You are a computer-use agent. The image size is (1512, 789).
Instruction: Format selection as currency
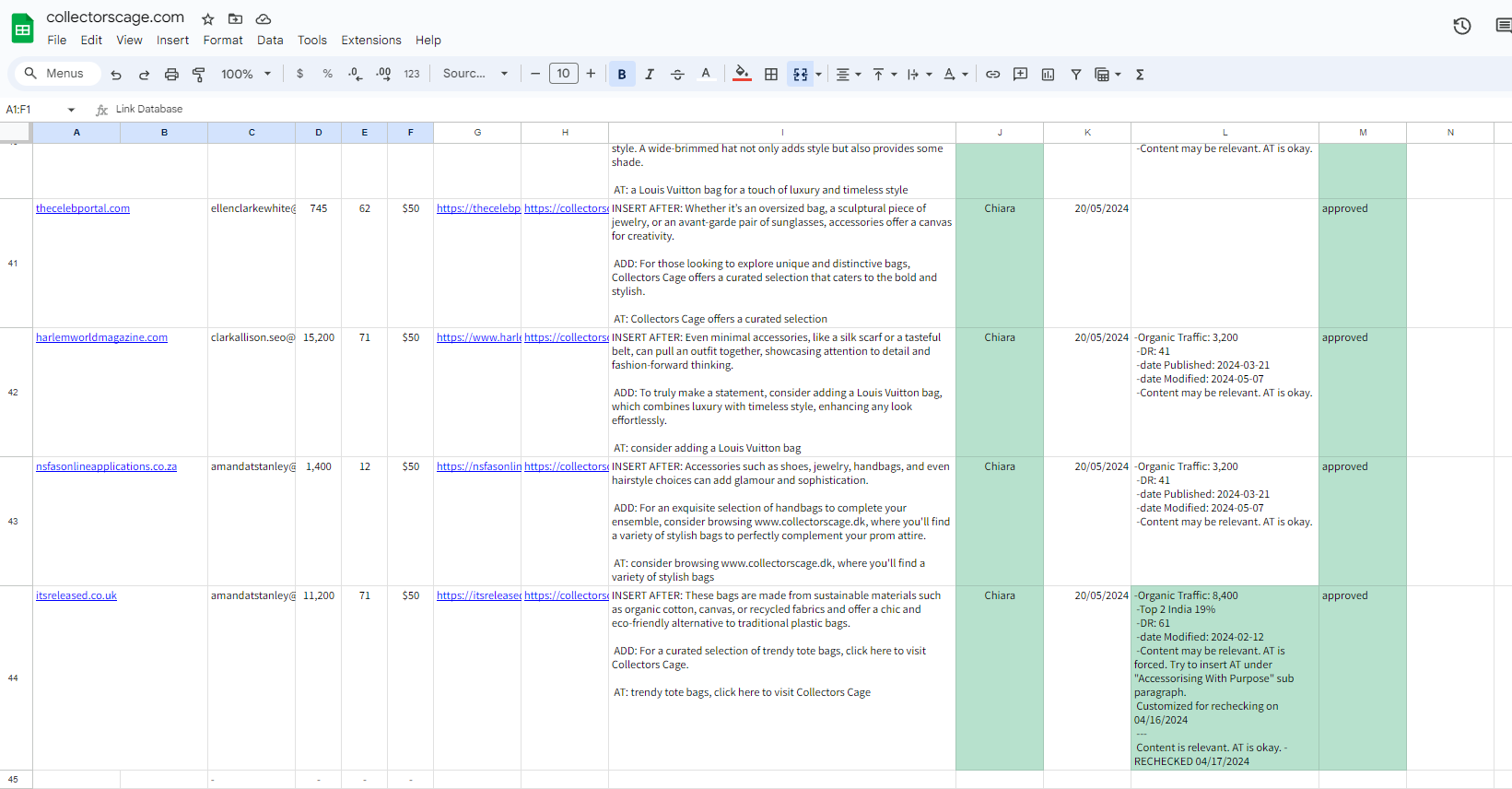[x=299, y=74]
